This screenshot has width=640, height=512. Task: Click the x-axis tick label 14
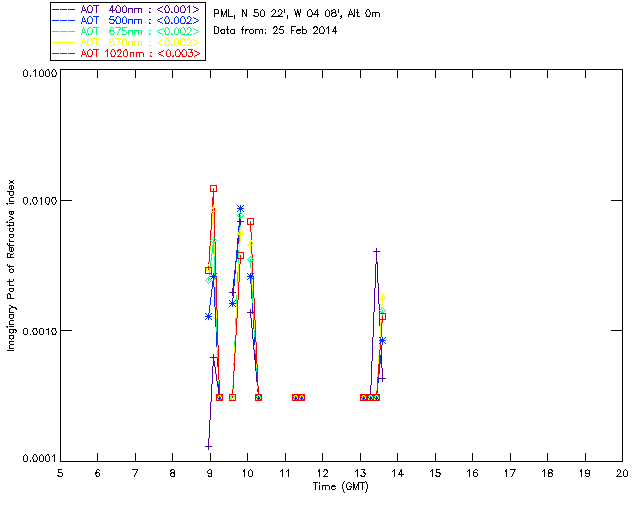398,473
